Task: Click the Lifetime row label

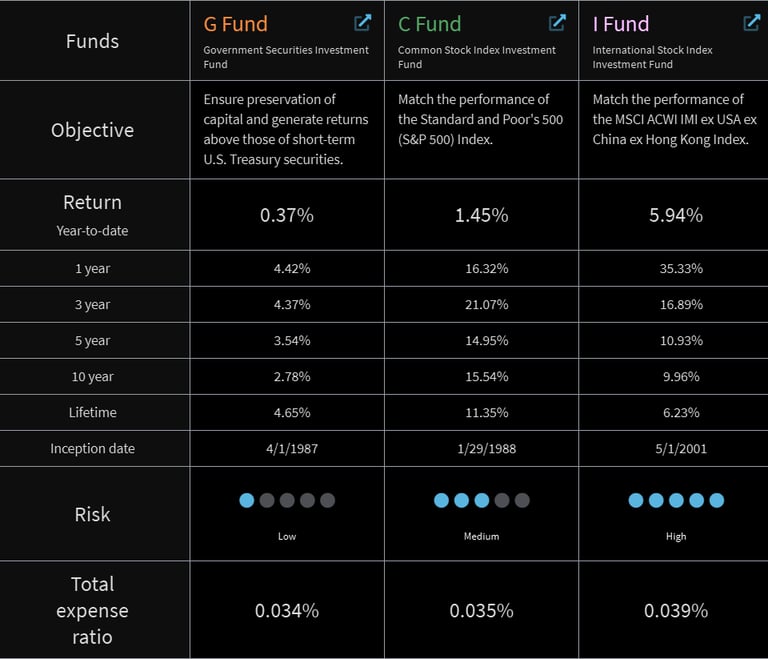Action: pyautogui.click(x=92, y=413)
